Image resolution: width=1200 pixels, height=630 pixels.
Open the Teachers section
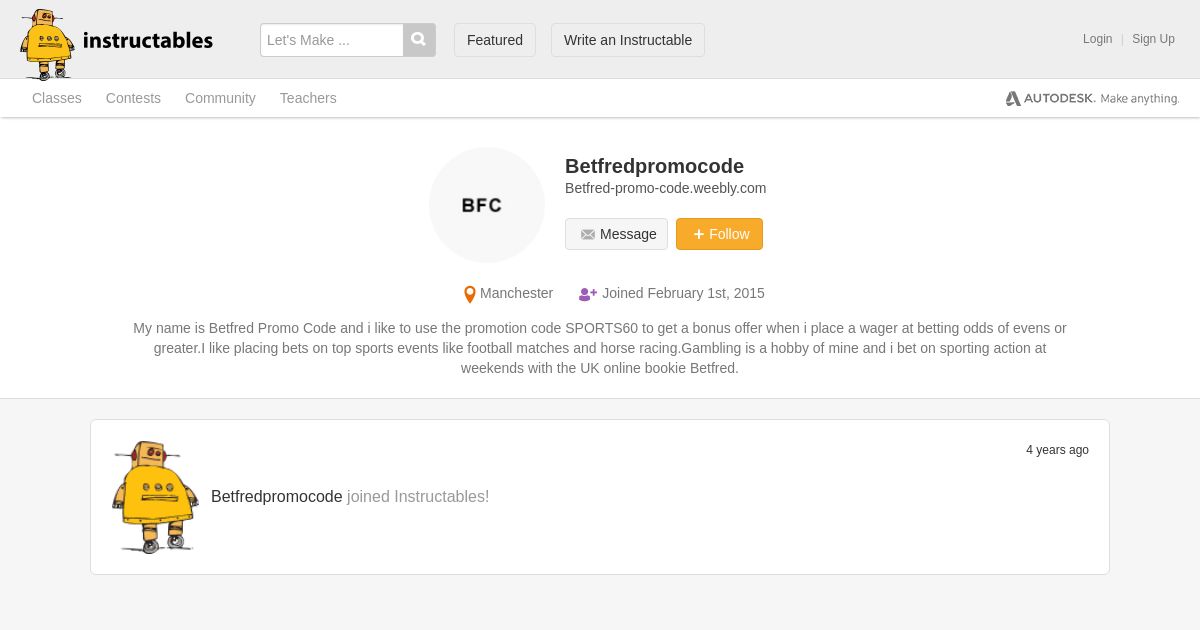[x=308, y=98]
